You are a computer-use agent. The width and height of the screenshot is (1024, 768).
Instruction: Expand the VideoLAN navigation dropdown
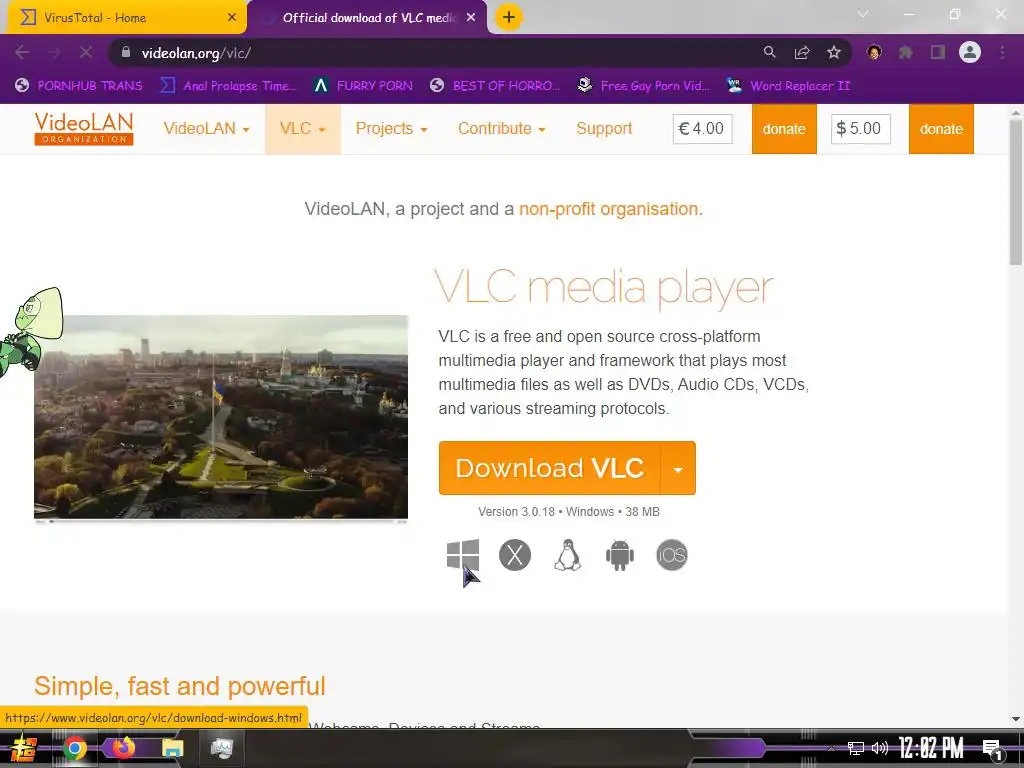(x=206, y=129)
